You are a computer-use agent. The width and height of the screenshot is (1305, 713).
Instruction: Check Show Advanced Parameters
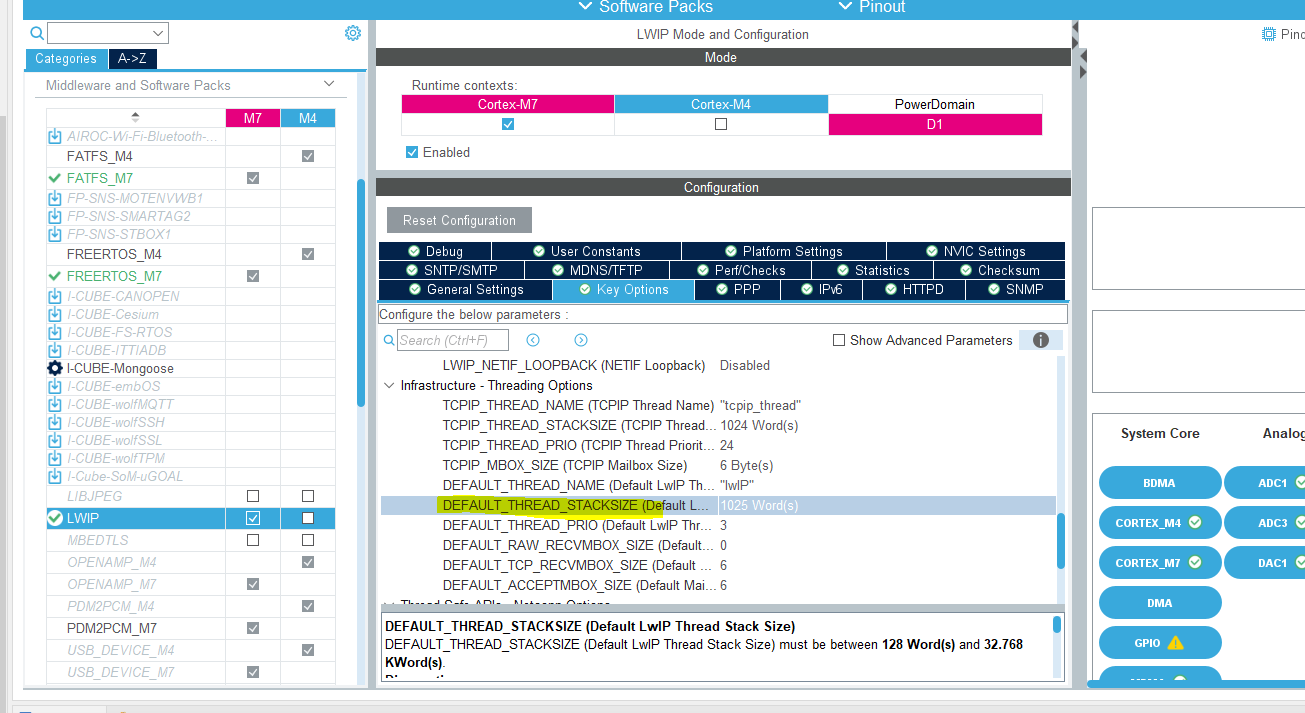click(x=838, y=340)
